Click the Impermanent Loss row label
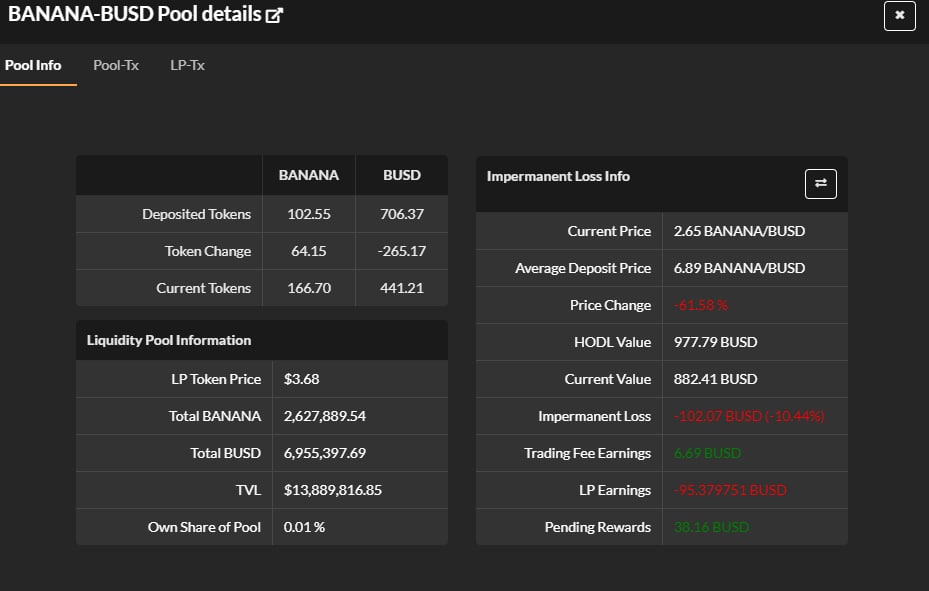The height and width of the screenshot is (591, 929). click(594, 416)
